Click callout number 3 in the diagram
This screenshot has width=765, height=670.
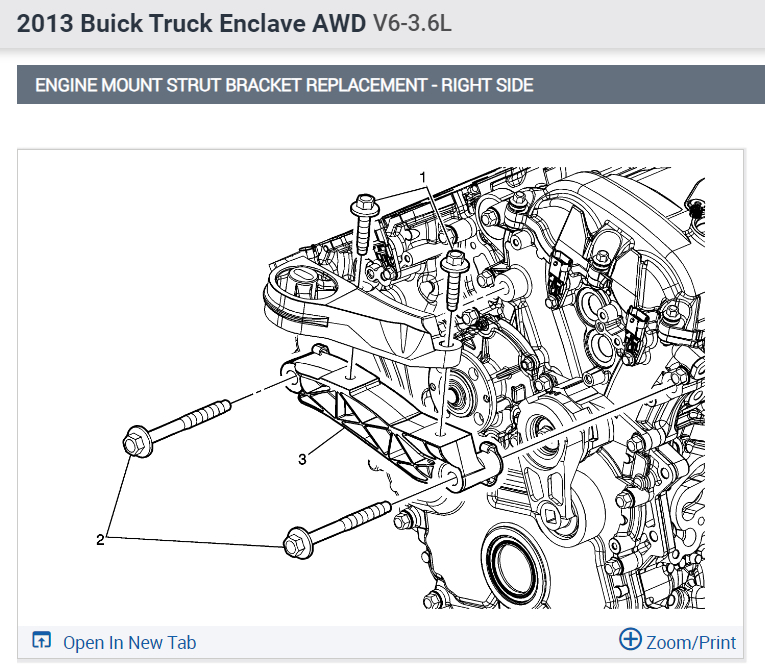pyautogui.click(x=302, y=459)
